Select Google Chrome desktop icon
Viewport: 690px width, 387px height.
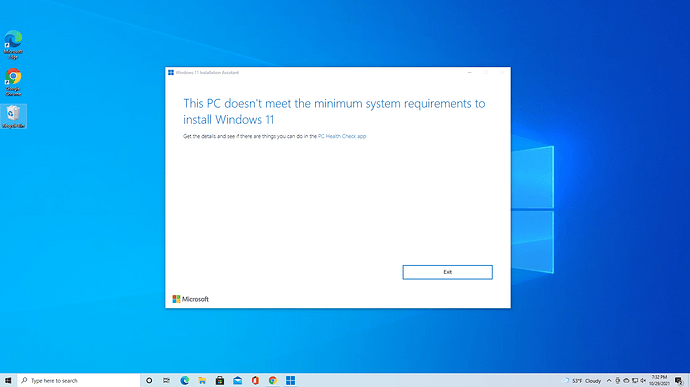[x=13, y=82]
